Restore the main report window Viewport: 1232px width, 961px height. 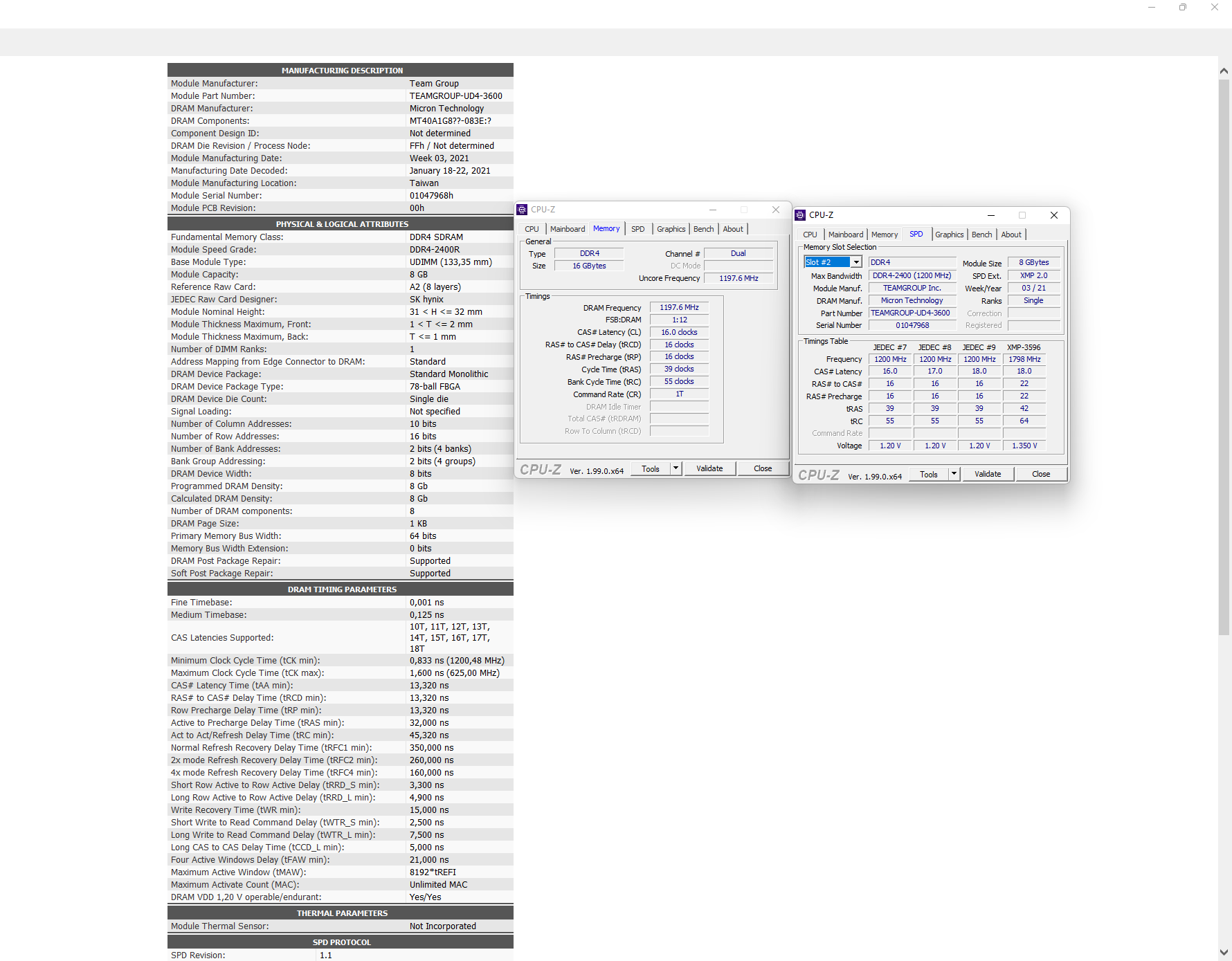(x=1183, y=7)
